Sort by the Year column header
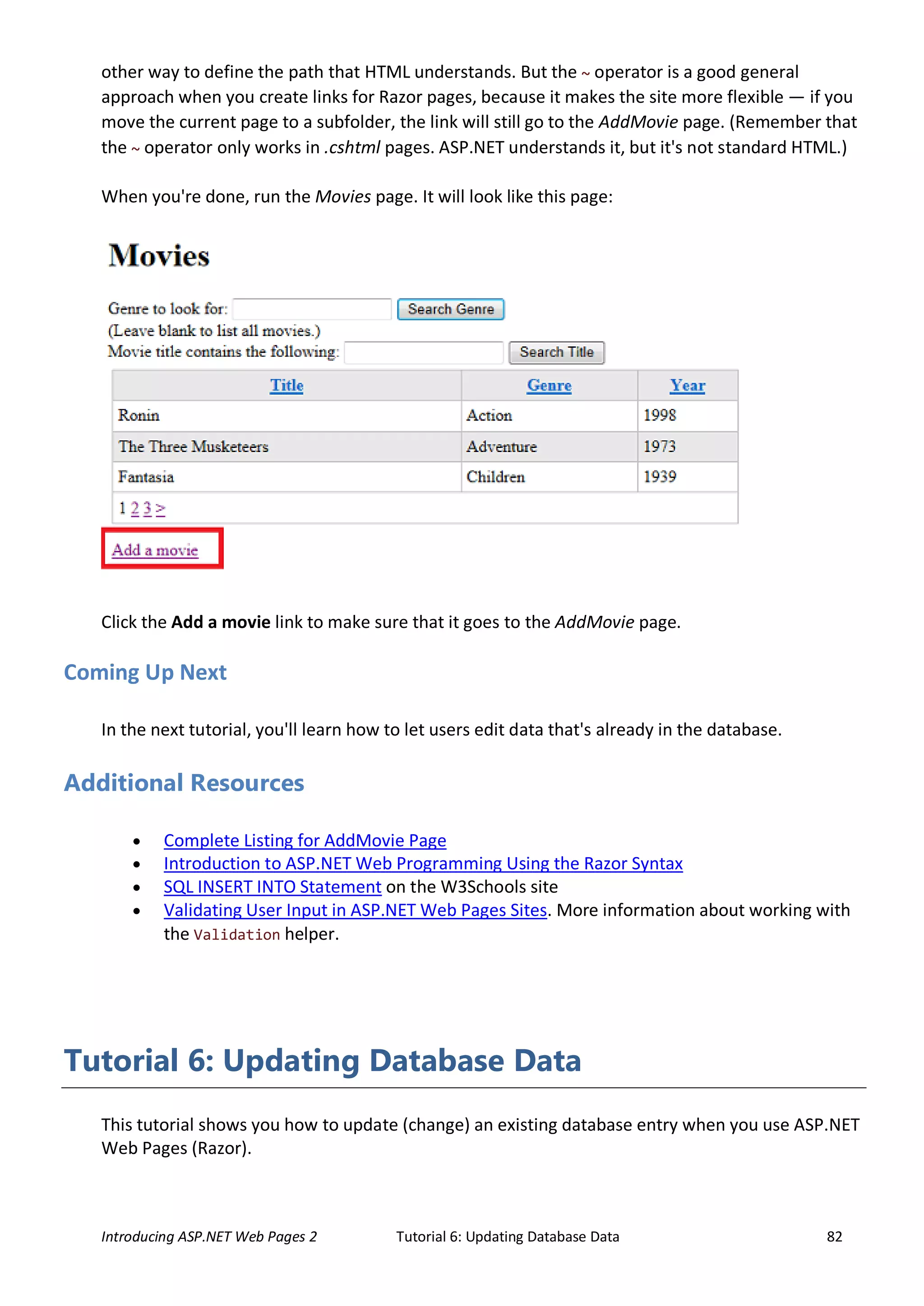The height and width of the screenshot is (1306, 924). (687, 385)
